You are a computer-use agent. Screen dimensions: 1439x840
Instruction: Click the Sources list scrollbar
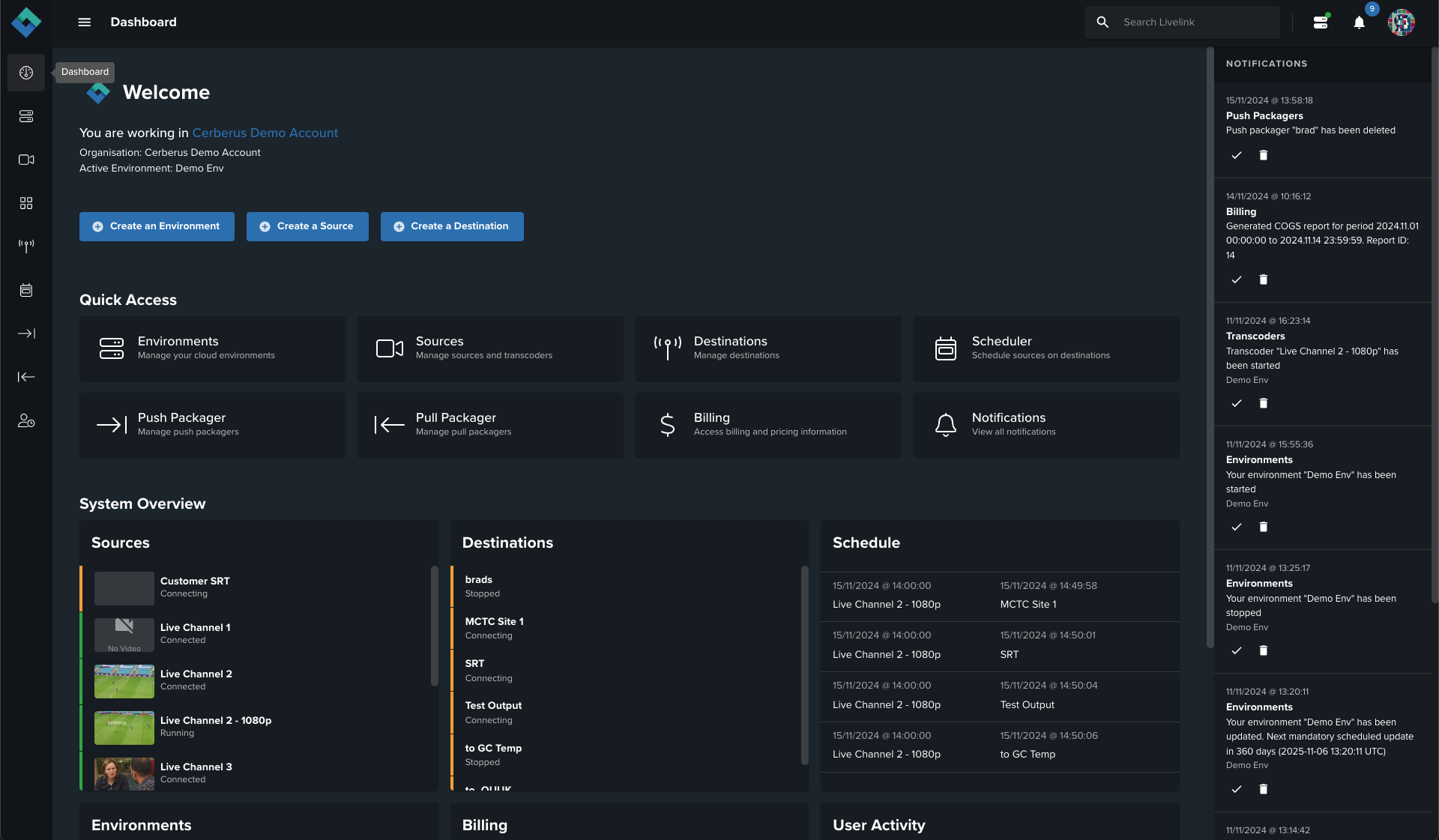pyautogui.click(x=434, y=626)
